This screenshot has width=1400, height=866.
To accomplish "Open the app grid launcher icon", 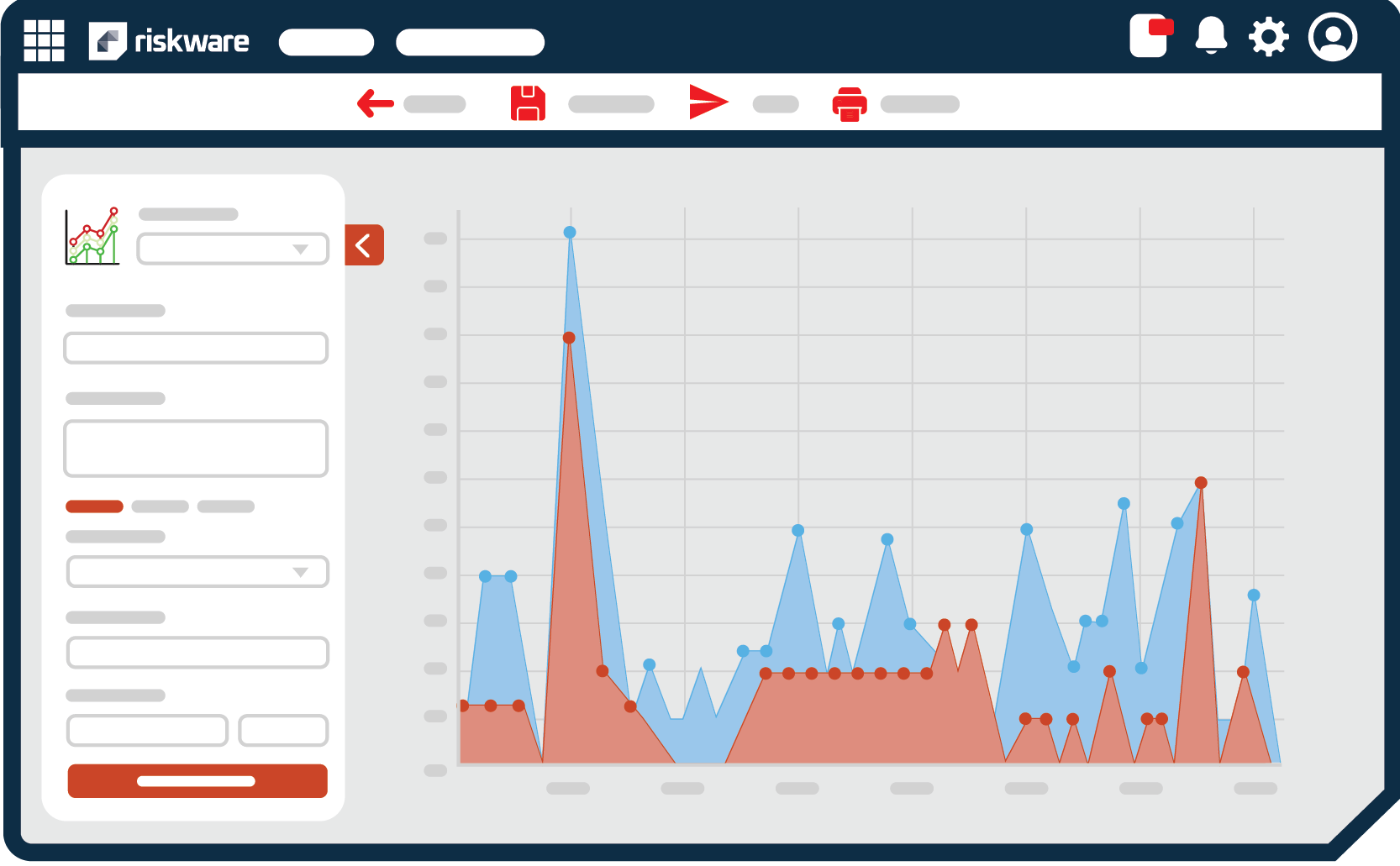I will coord(44,41).
